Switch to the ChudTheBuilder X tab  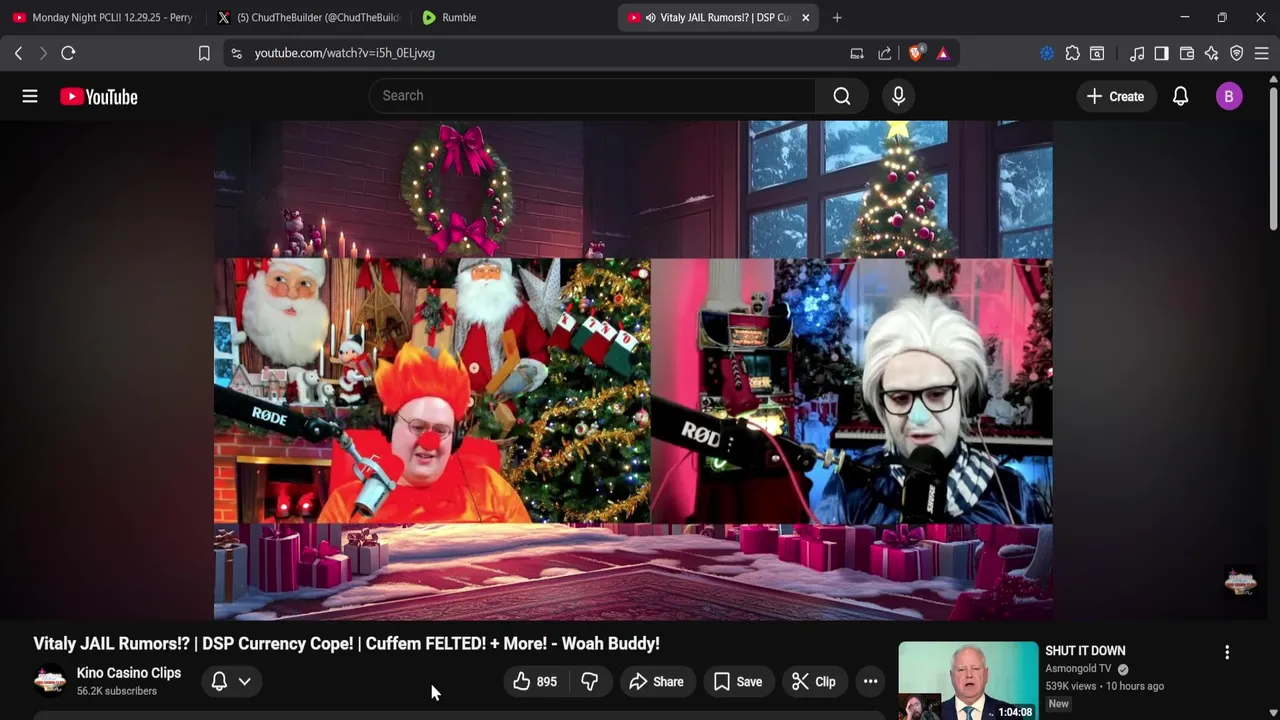[x=309, y=17]
